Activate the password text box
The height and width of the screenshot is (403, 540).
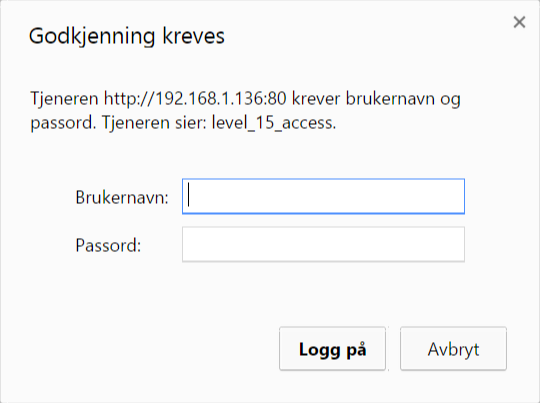click(323, 244)
